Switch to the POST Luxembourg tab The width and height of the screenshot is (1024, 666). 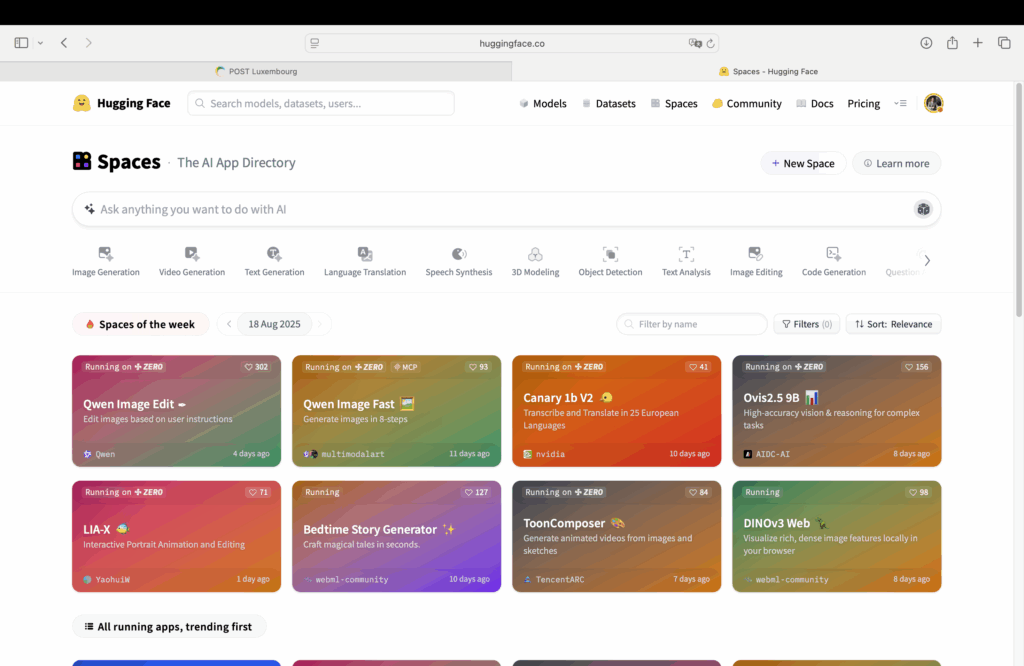tap(256, 71)
